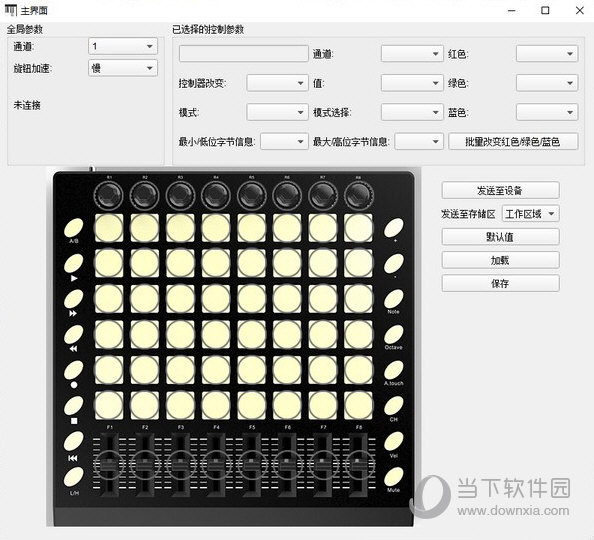Click the Octave side button
This screenshot has height=540, width=594.
pyautogui.click(x=394, y=334)
